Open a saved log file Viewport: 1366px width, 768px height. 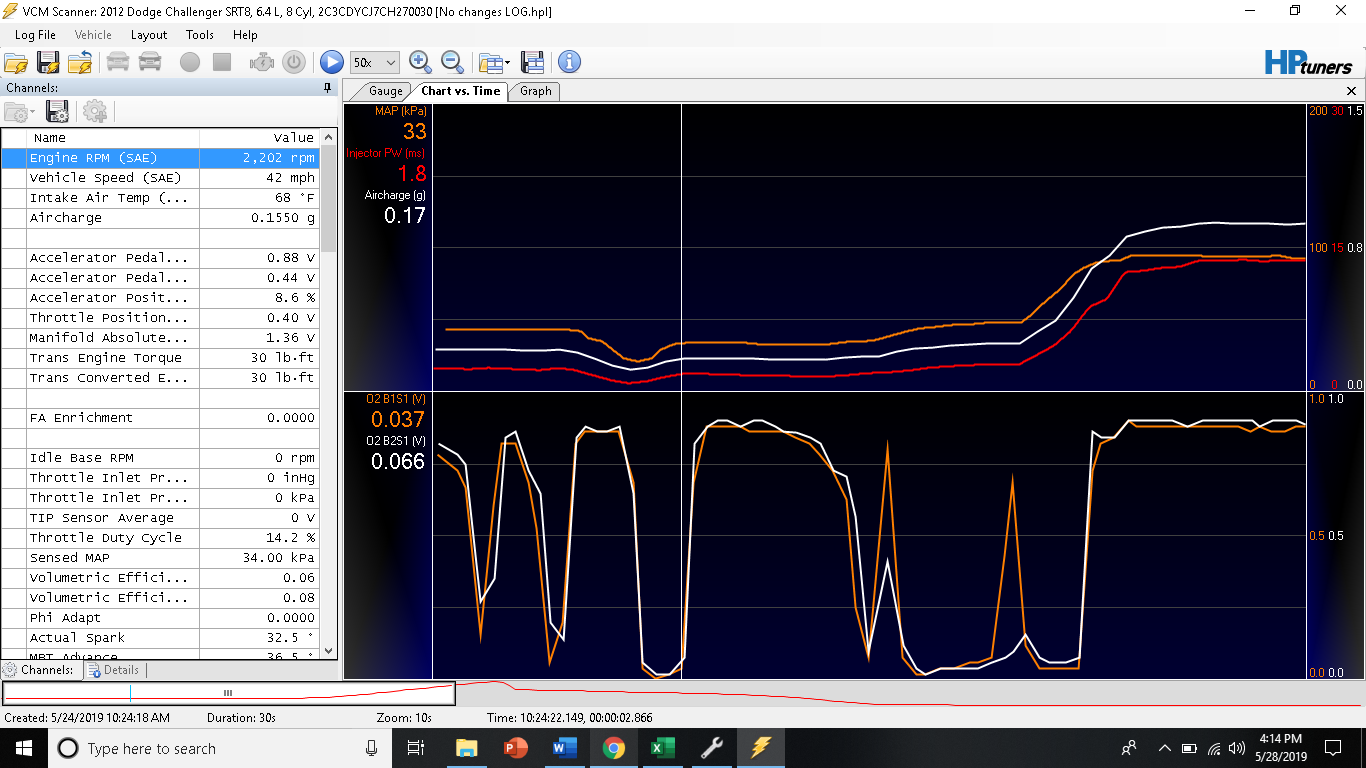(x=17, y=62)
